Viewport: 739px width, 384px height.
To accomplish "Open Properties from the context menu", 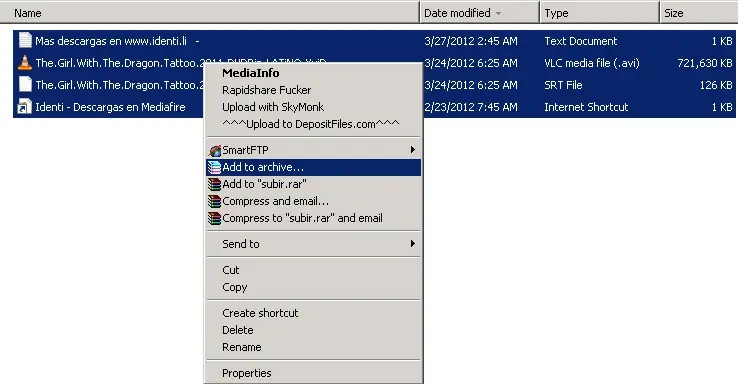I will tap(313, 373).
